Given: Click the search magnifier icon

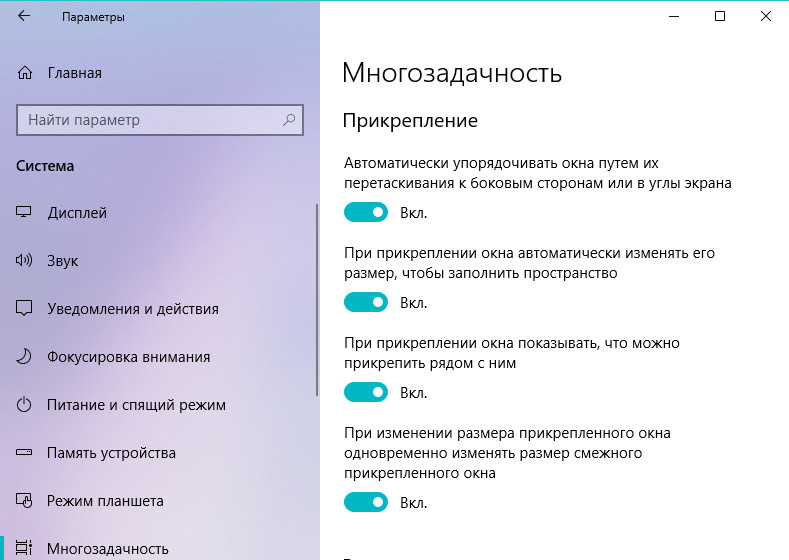Looking at the screenshot, I should click(x=289, y=120).
